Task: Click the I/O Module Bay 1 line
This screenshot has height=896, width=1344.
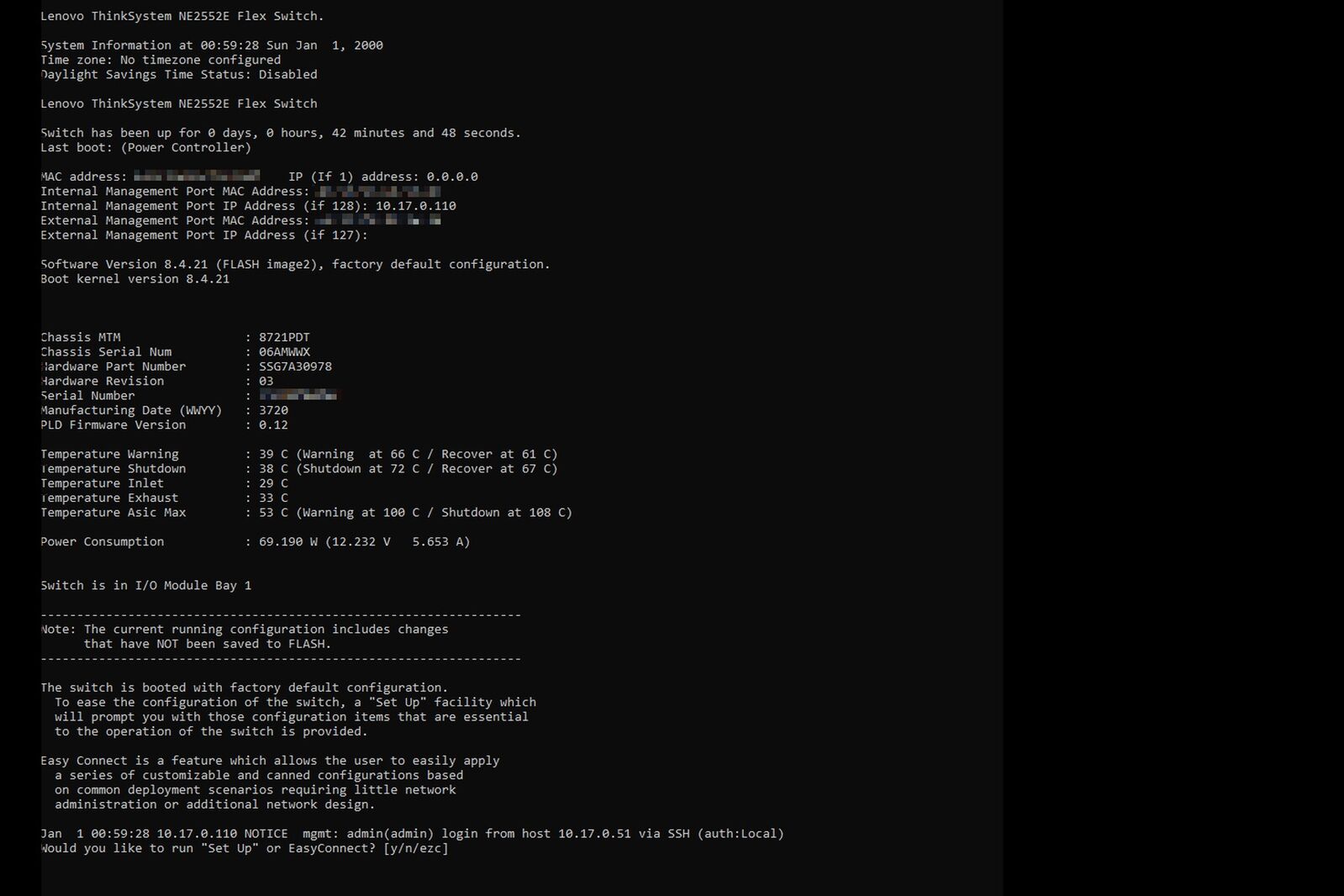Action: (146, 586)
